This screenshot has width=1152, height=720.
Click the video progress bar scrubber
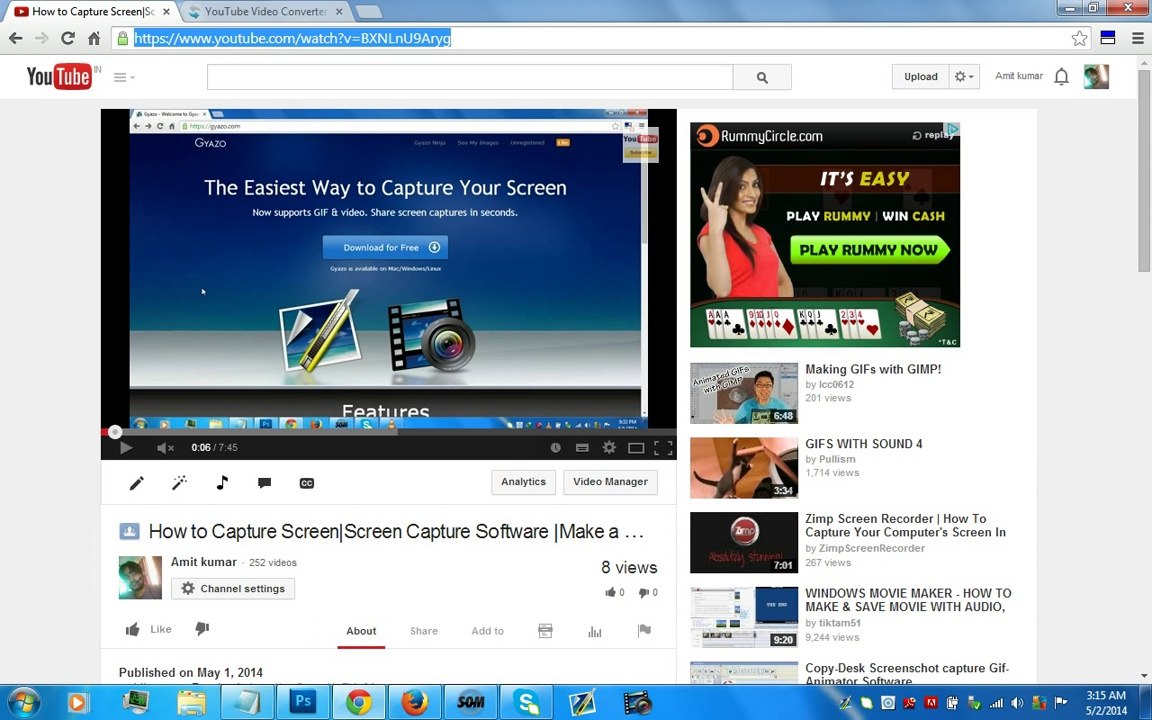(x=115, y=432)
